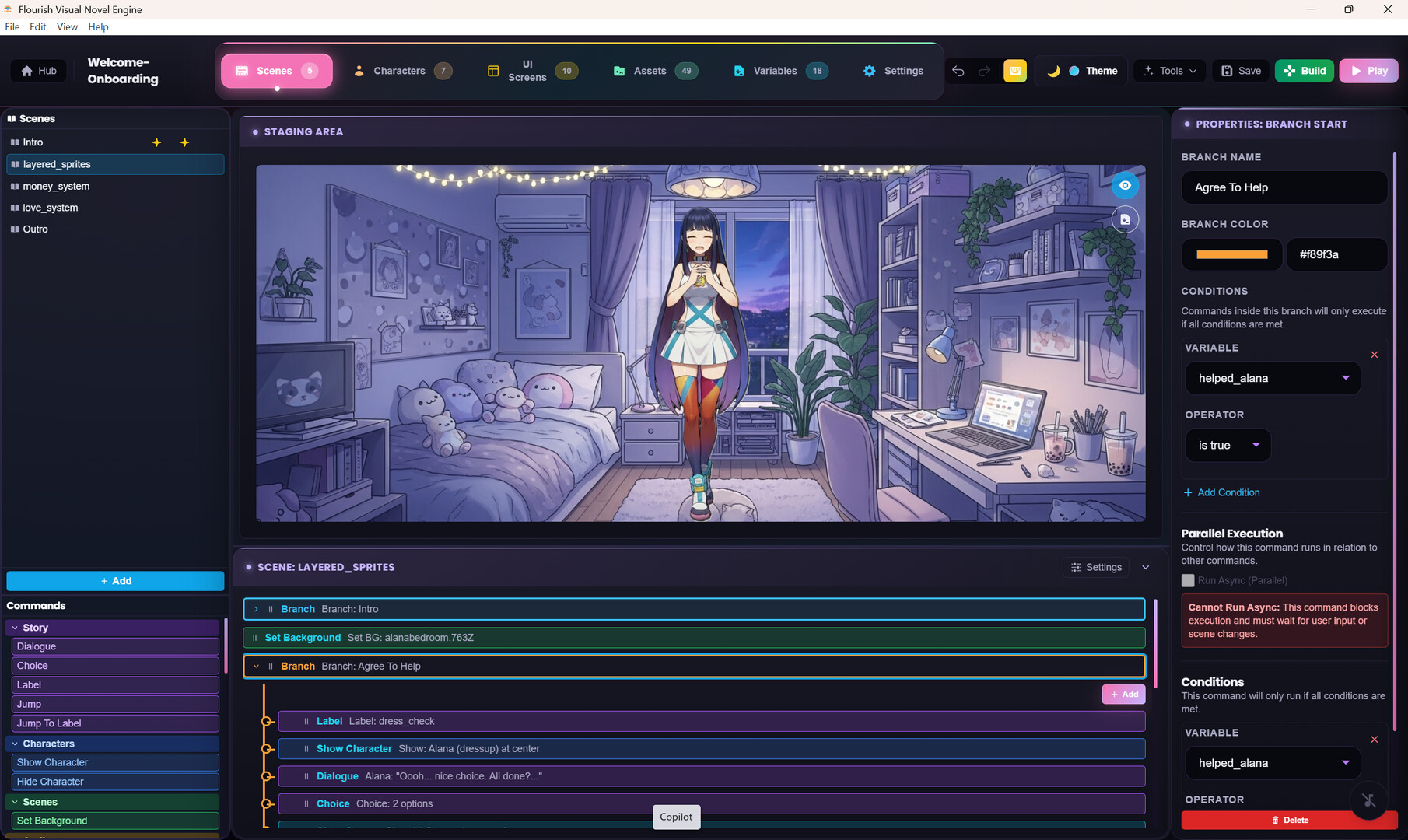This screenshot has height=840, width=1408.
Task: Expand the Branch: Intro command row
Action: 256,609
